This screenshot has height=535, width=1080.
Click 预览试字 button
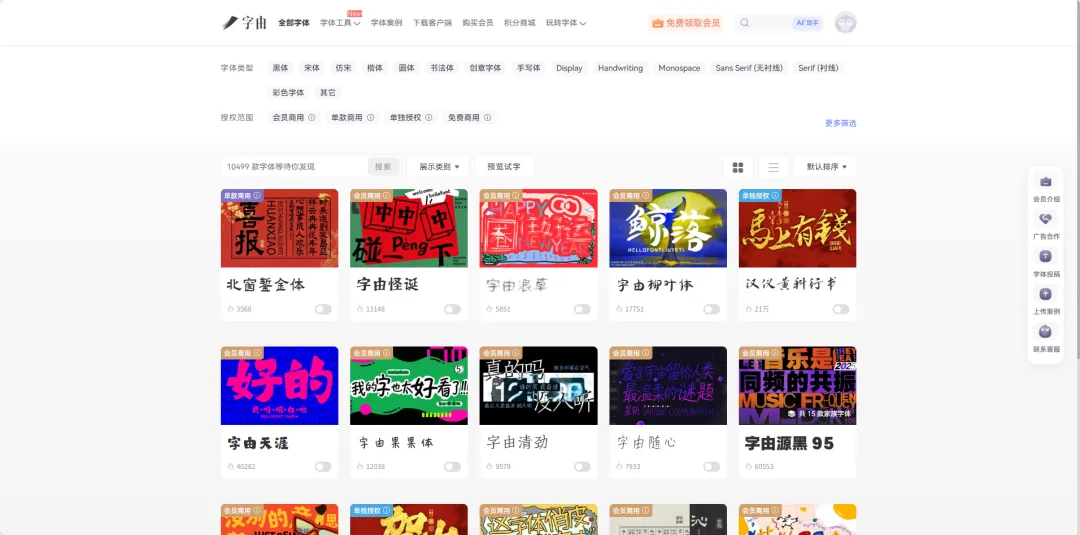(504, 167)
